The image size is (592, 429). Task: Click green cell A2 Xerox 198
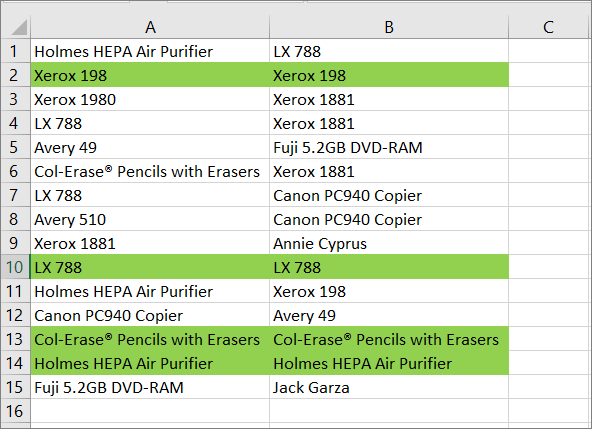coord(150,75)
